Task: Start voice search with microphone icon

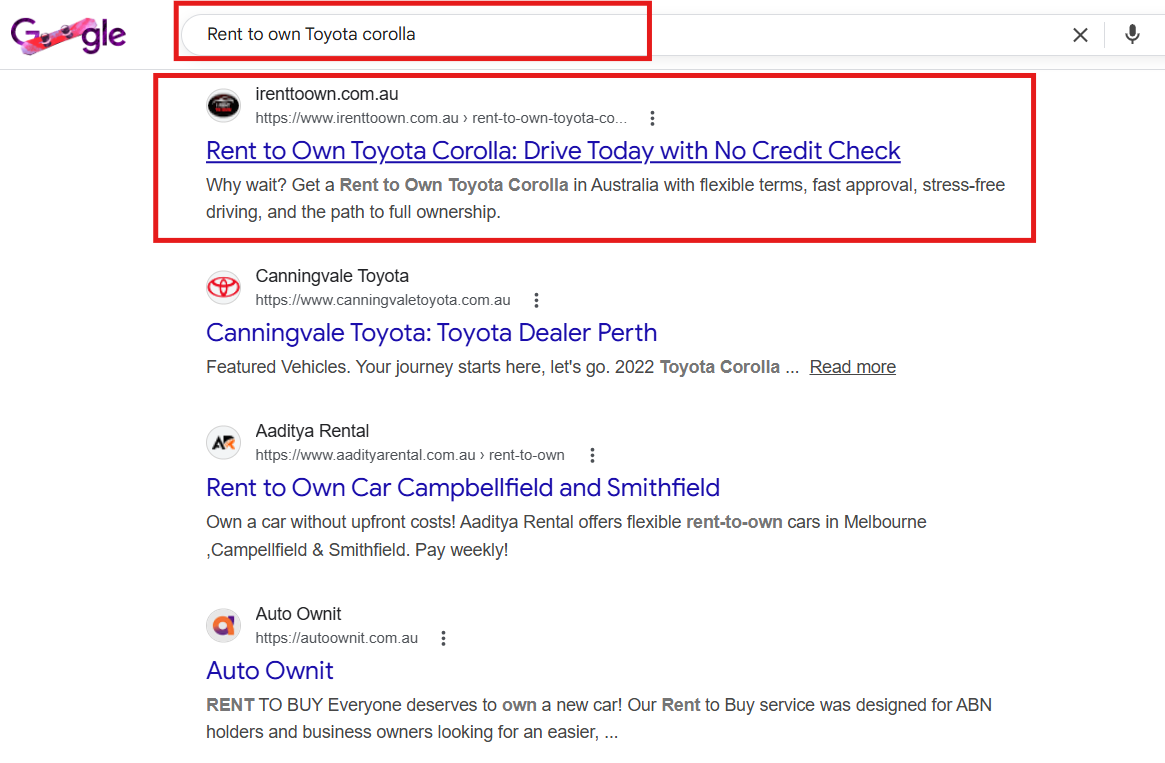Action: point(1132,35)
